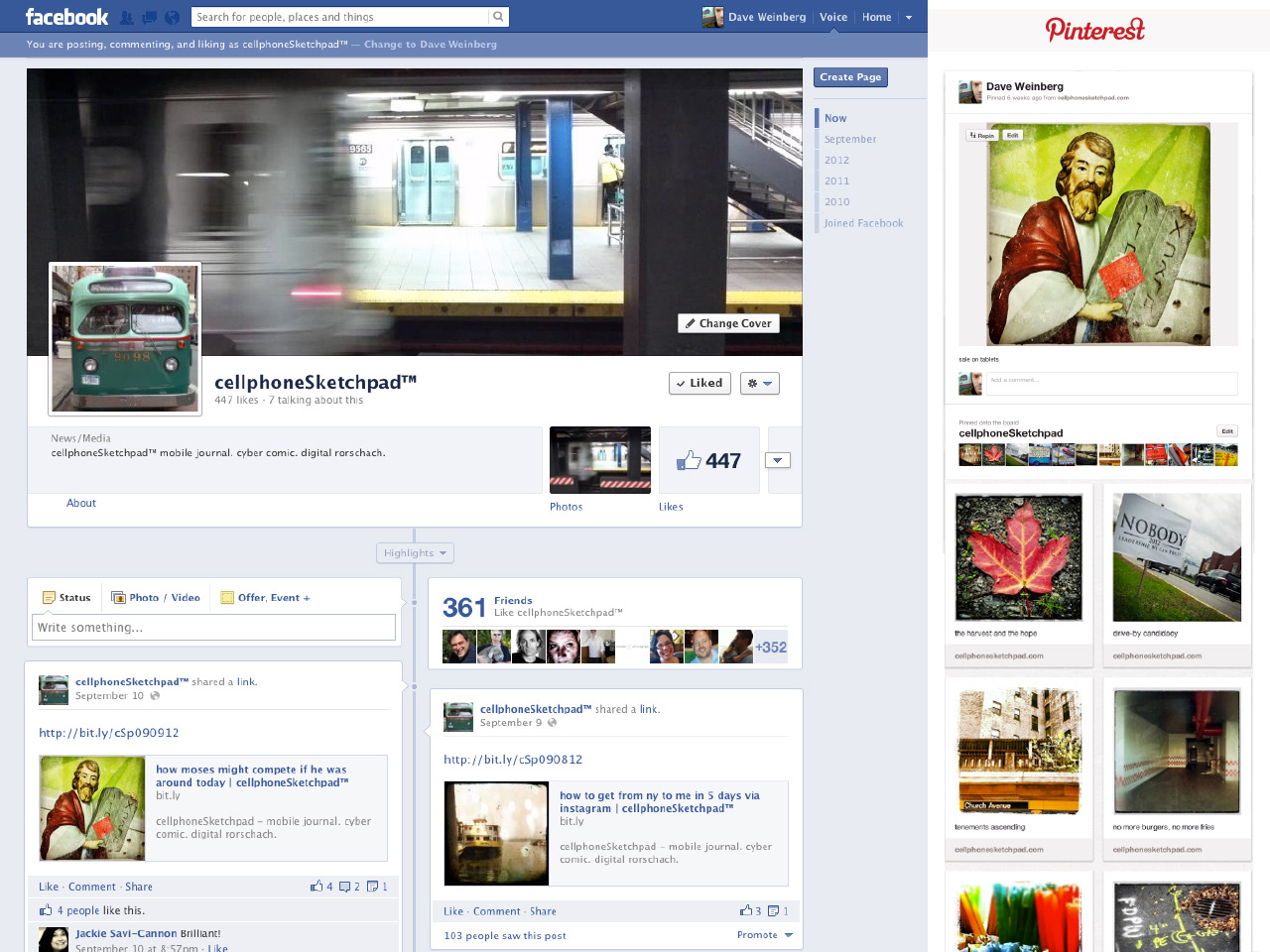The height and width of the screenshot is (952, 1270).
Task: Click Edit button on the Moses pin image
Action: tap(1012, 135)
